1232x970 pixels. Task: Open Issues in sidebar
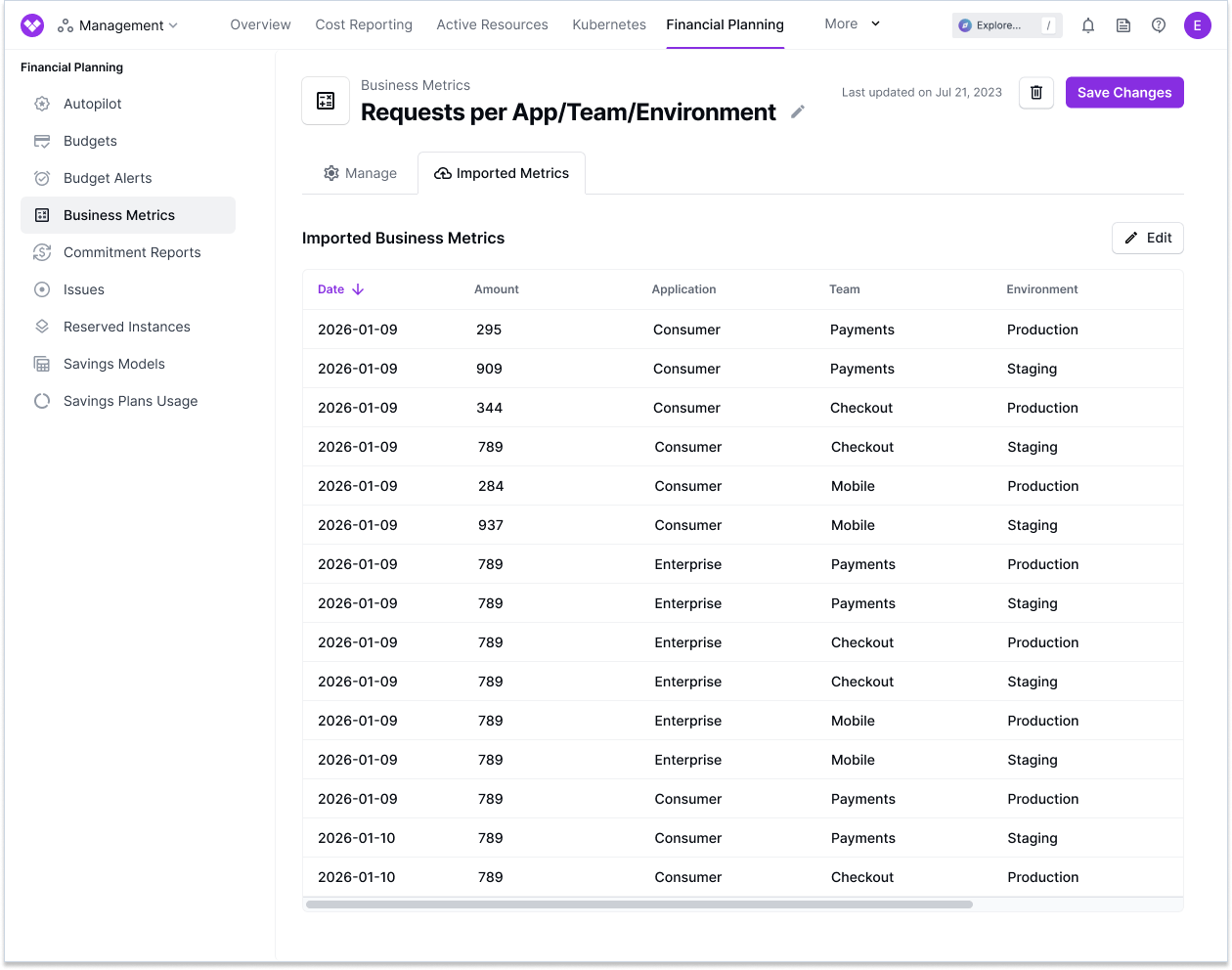[128, 289]
